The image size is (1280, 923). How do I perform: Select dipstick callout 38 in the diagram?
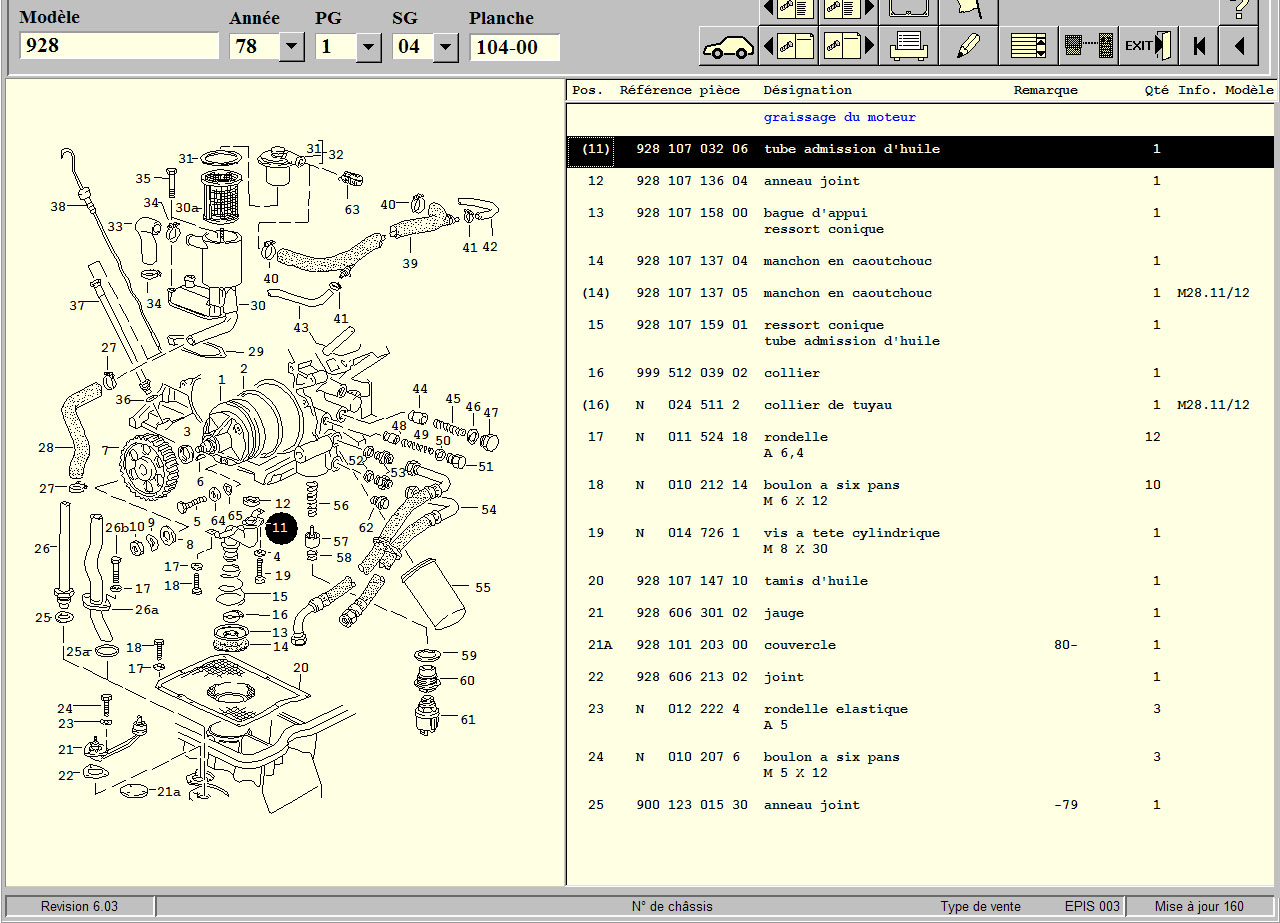pyautogui.click(x=58, y=206)
